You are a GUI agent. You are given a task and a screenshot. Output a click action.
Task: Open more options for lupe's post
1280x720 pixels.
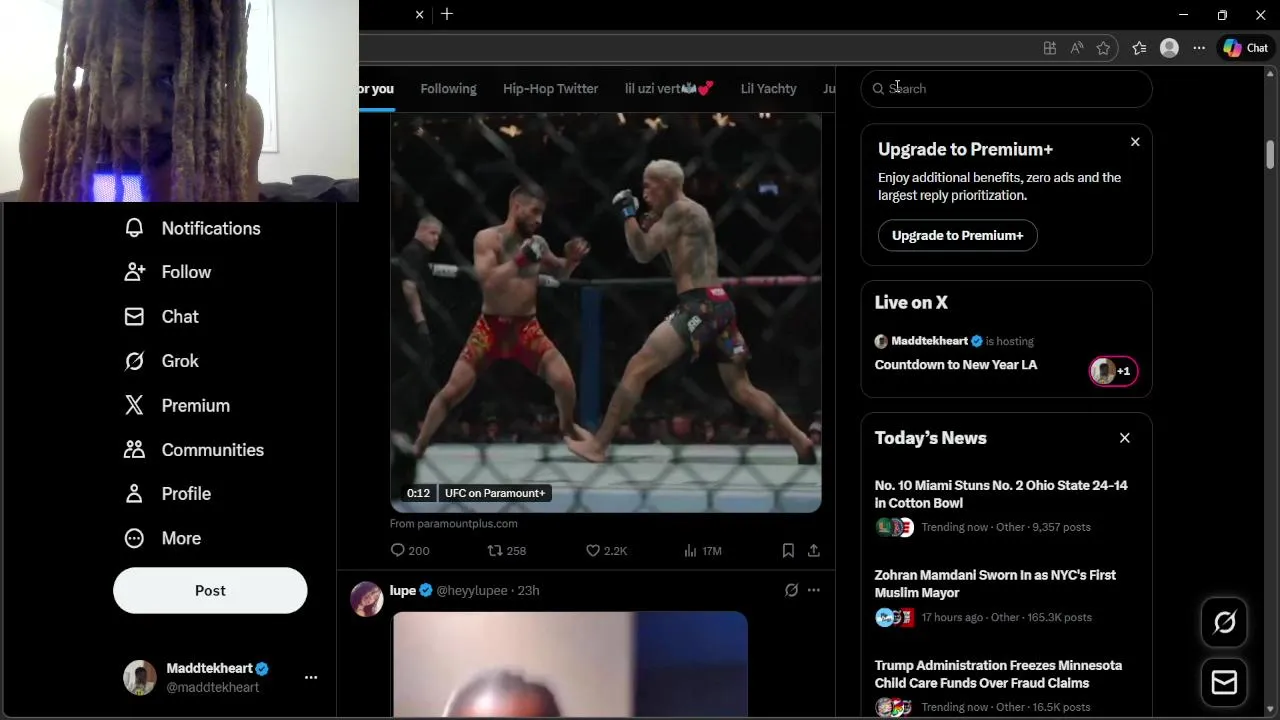814,590
